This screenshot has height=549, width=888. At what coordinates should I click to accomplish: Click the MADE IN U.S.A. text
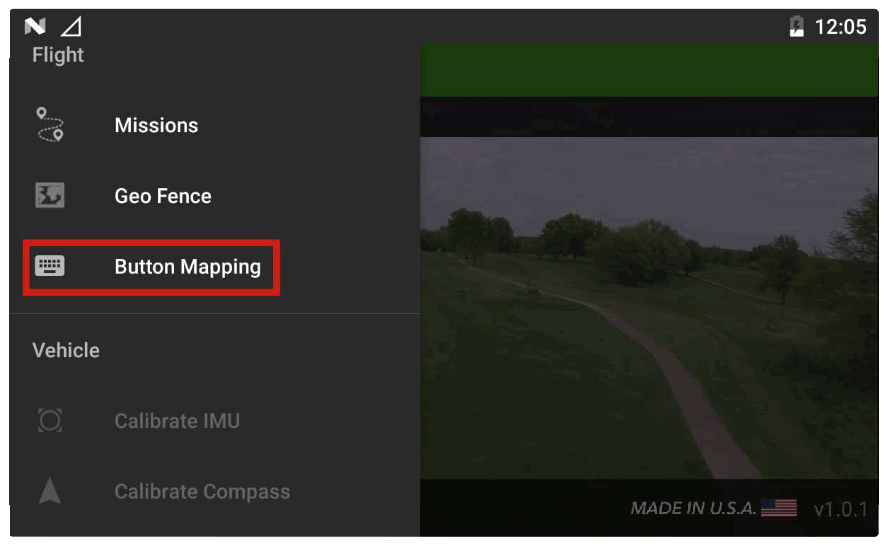tap(693, 508)
